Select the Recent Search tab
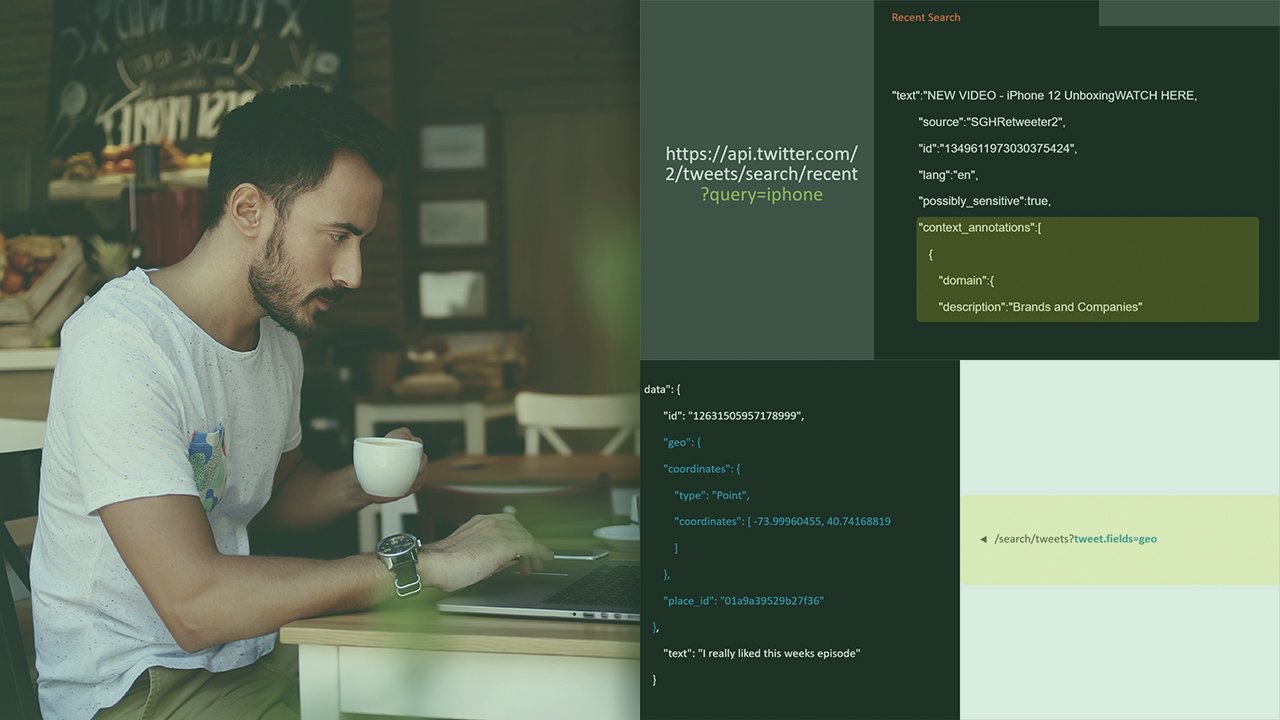Viewport: 1280px width, 720px height. click(x=925, y=17)
